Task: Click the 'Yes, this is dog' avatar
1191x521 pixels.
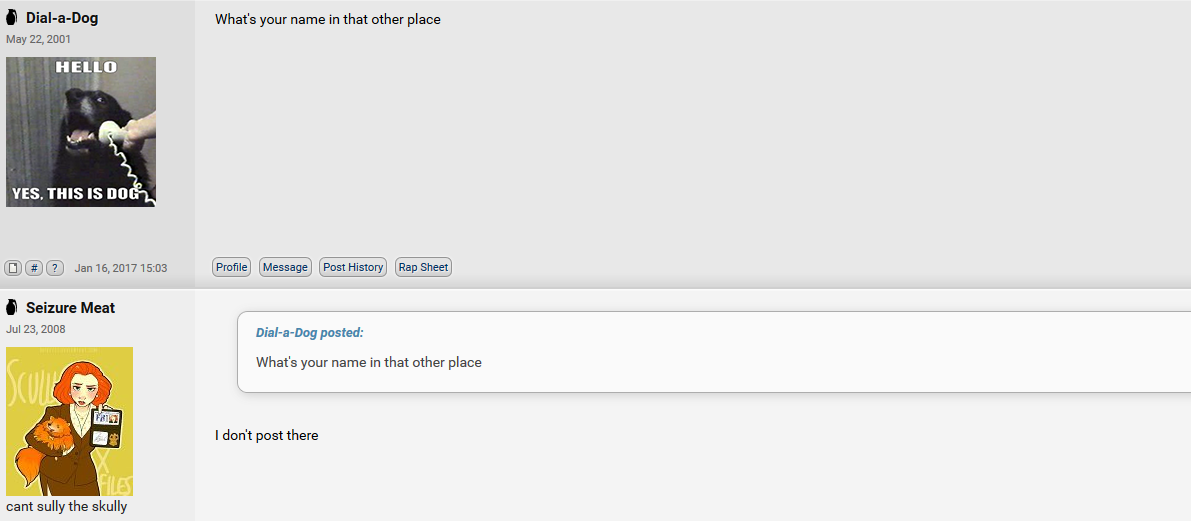Action: pyautogui.click(x=81, y=132)
